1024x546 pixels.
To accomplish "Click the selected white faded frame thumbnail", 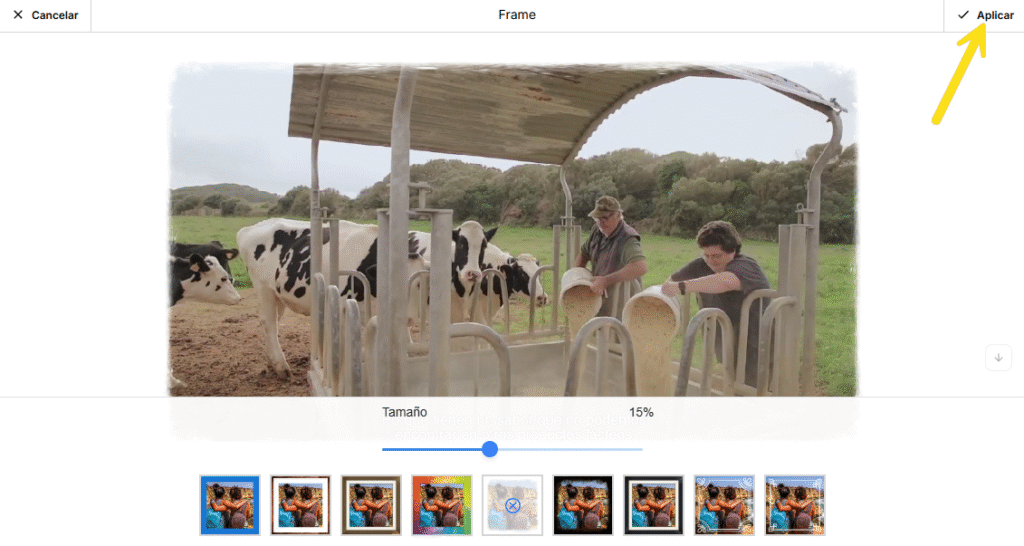I will (x=512, y=505).
